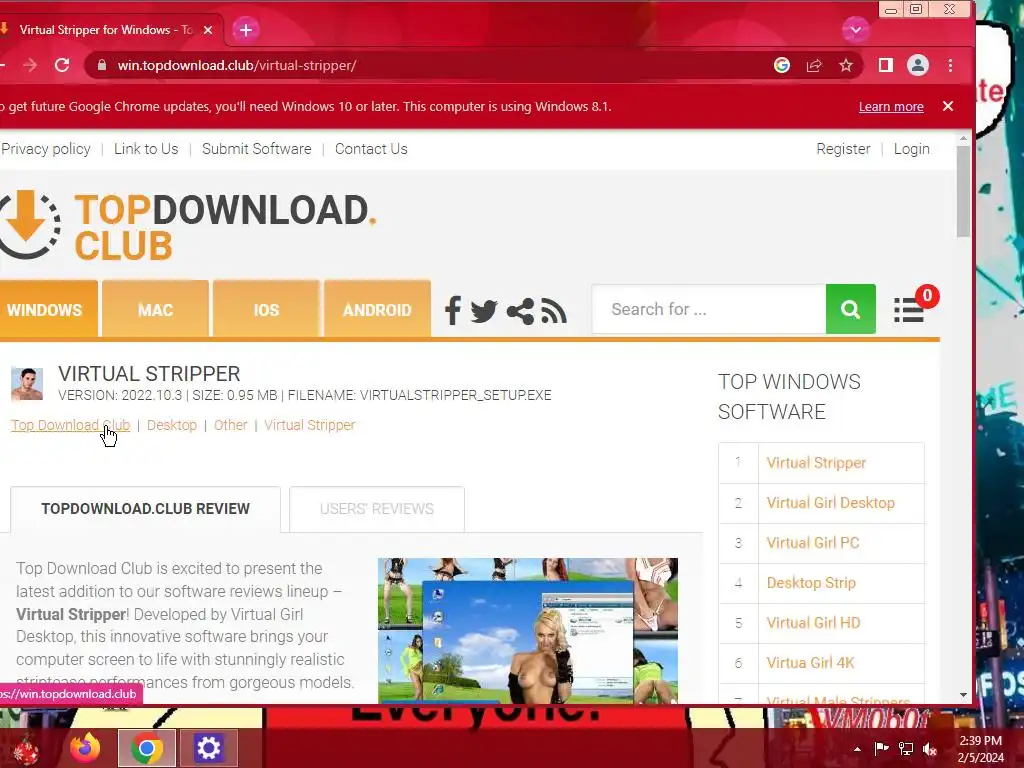Switch to TOPDOWNLOAD.CLUB REVIEW tab
The width and height of the screenshot is (1024, 768).
coord(146,509)
